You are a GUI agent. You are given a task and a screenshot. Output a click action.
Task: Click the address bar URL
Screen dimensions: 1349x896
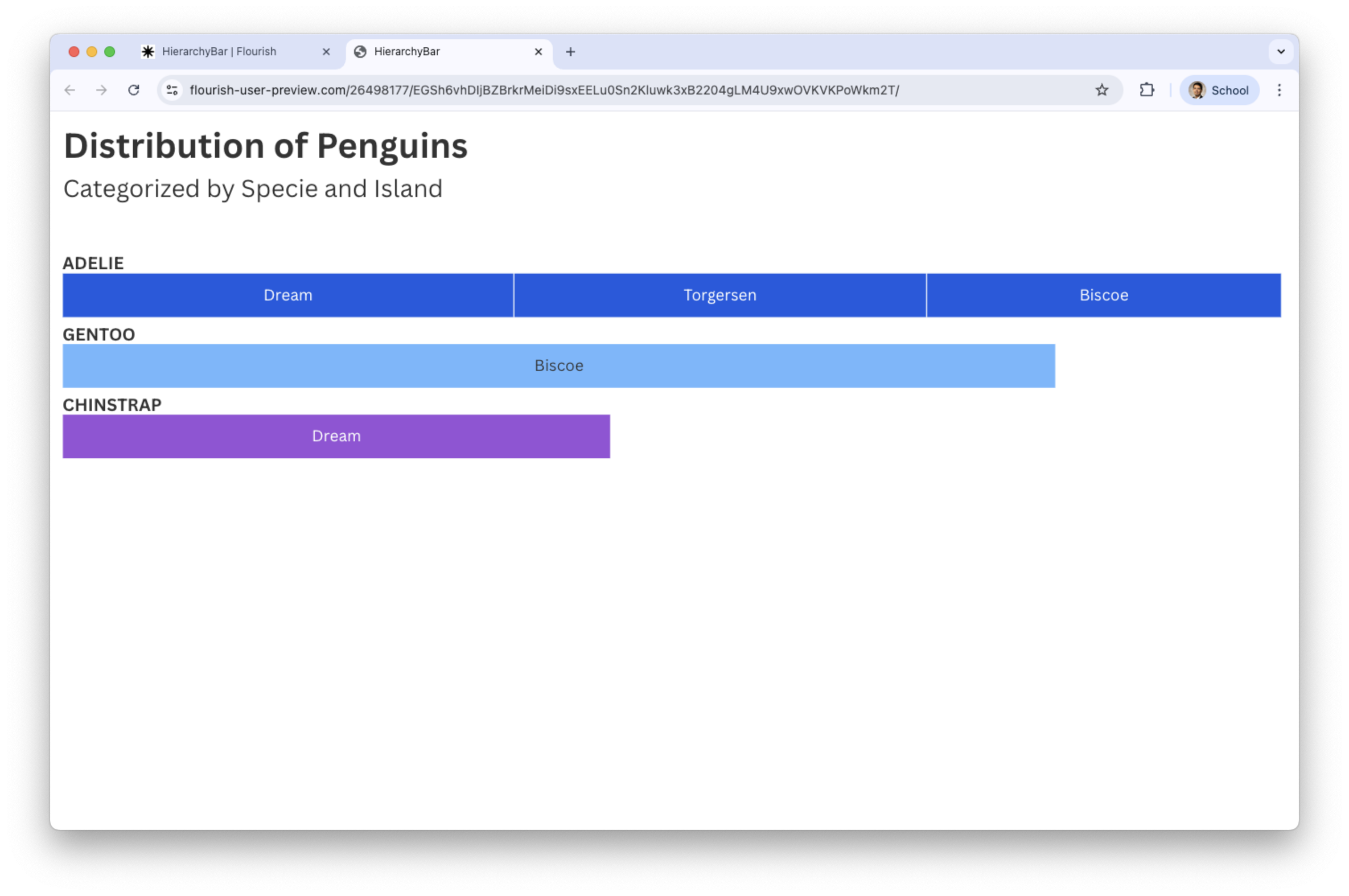(x=544, y=90)
